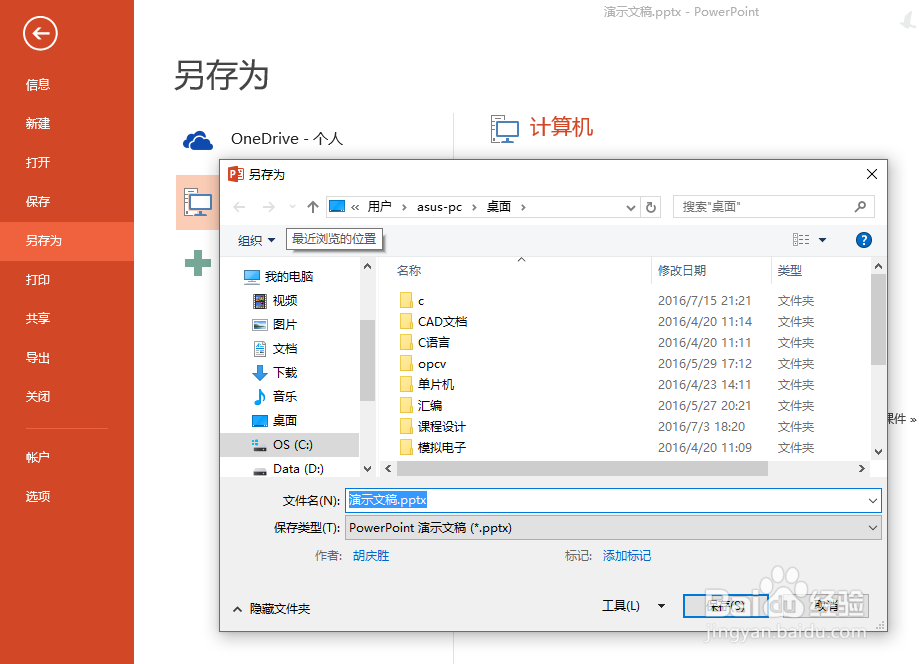Image resolution: width=919 pixels, height=664 pixels.
Task: Expand the file name history dropdown
Action: (x=873, y=500)
